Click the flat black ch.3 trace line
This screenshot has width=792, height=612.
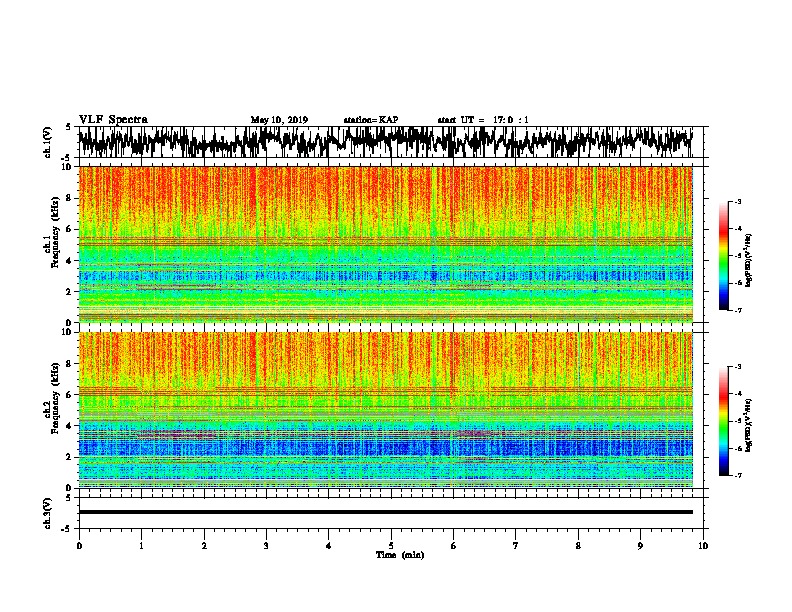pos(385,512)
